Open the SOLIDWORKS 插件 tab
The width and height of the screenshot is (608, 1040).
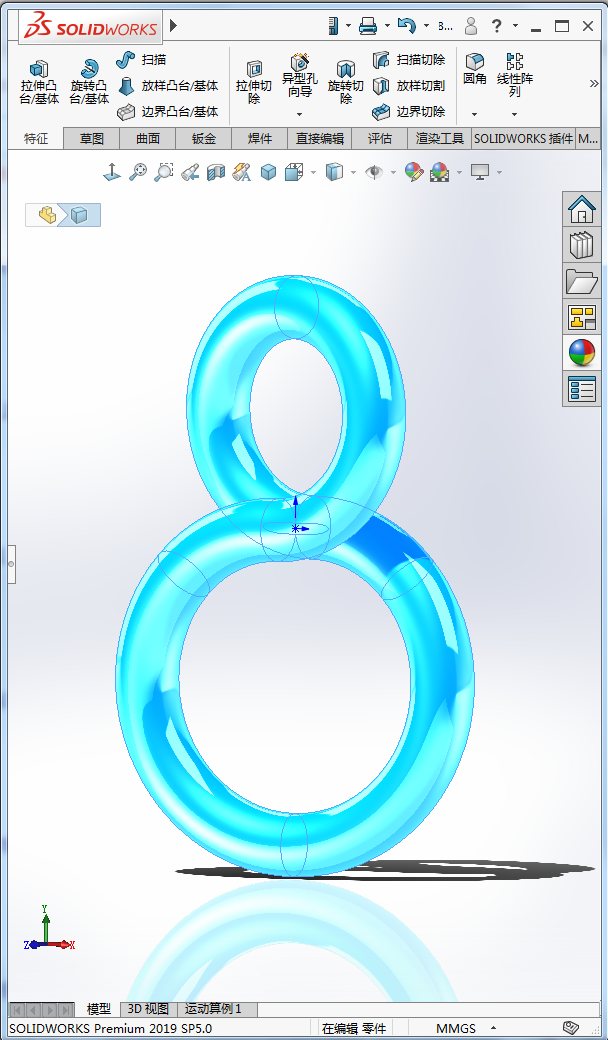click(x=524, y=139)
